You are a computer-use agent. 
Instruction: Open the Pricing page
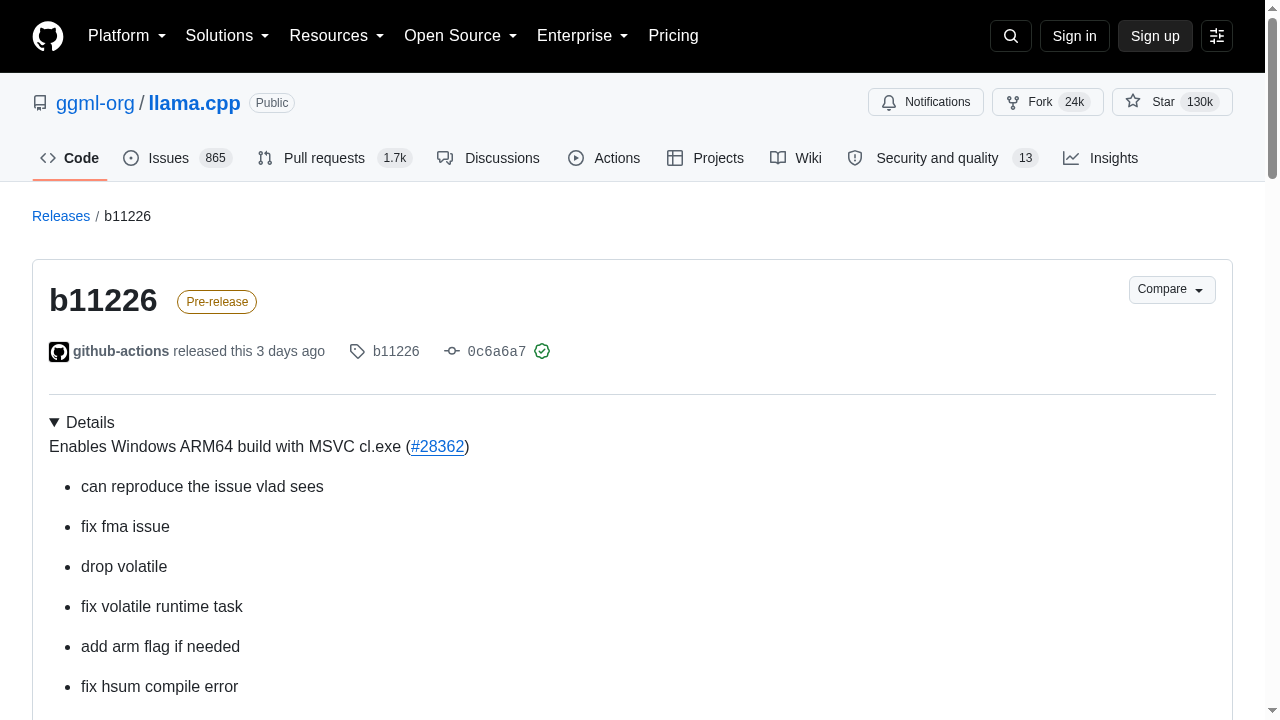[673, 36]
